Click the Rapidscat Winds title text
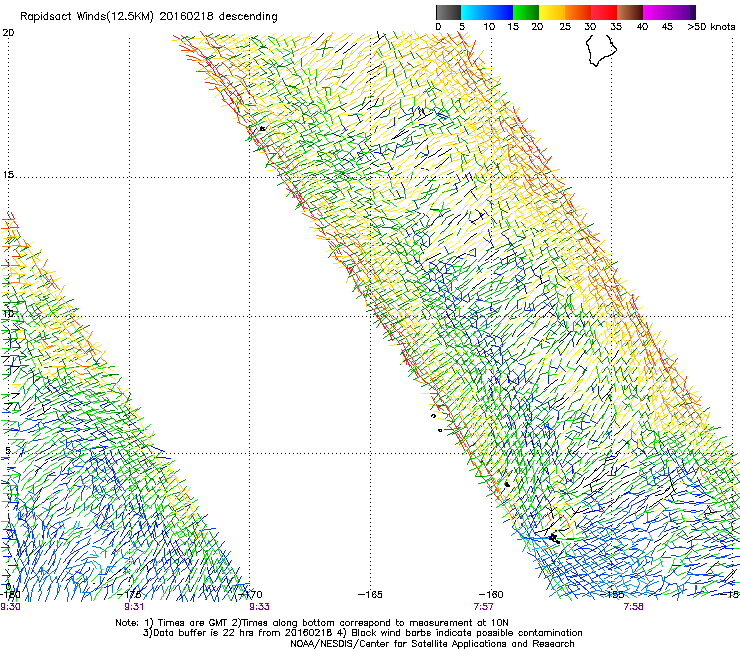The height and width of the screenshot is (650, 740). point(149,16)
